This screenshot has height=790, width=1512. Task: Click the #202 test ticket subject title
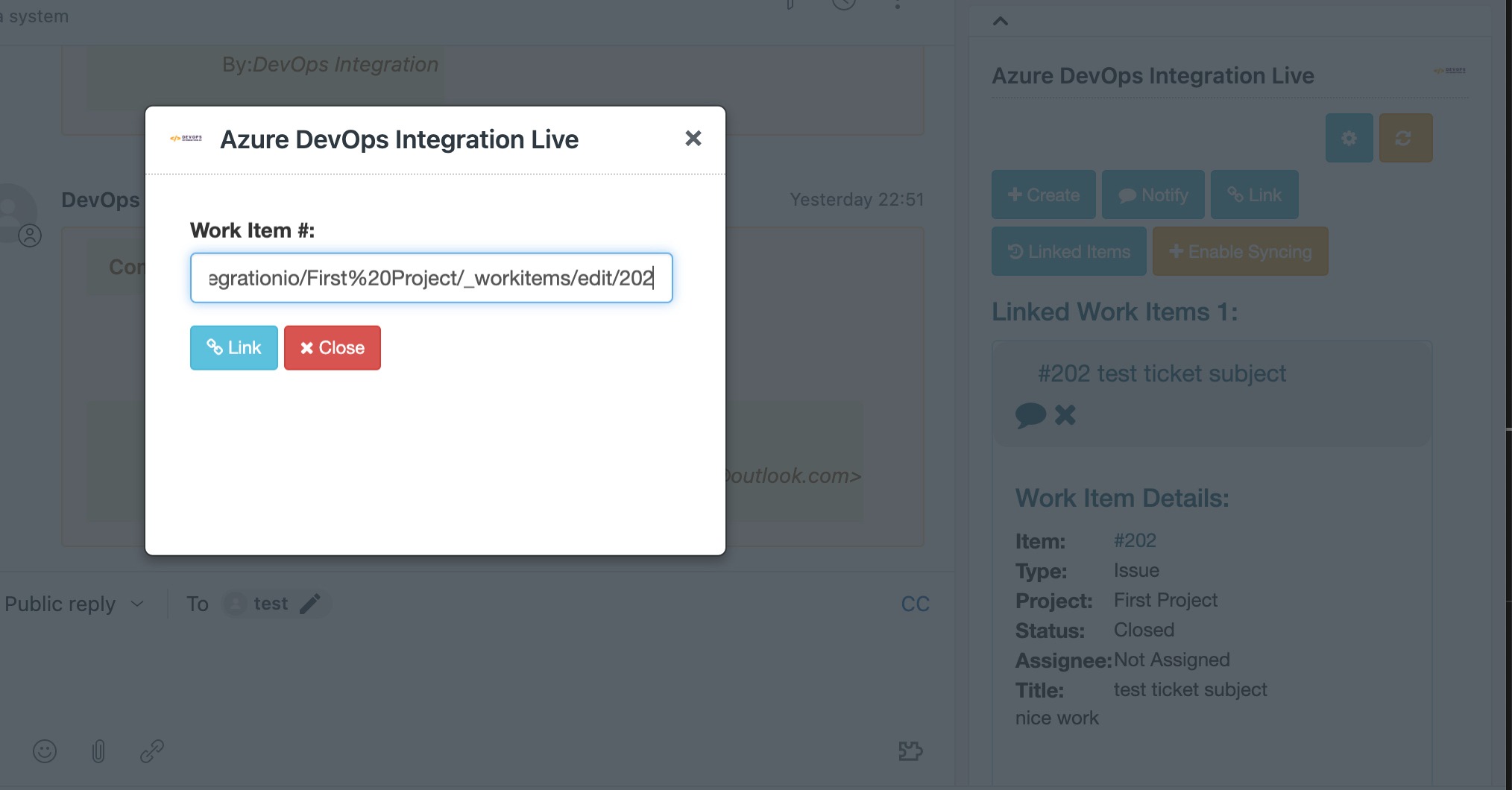pos(1162,373)
